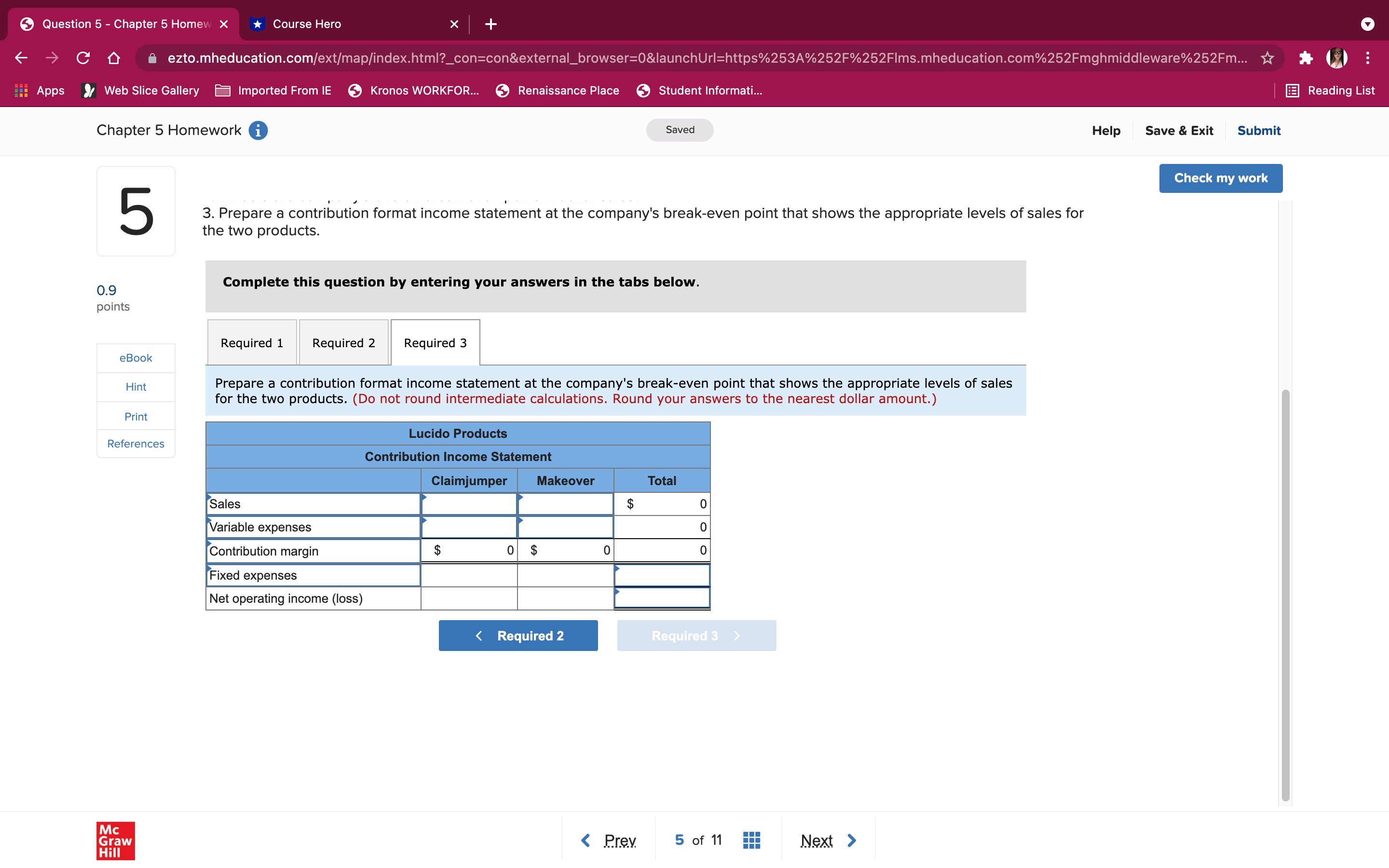Switch to the Required 1 tab

pyautogui.click(x=251, y=343)
